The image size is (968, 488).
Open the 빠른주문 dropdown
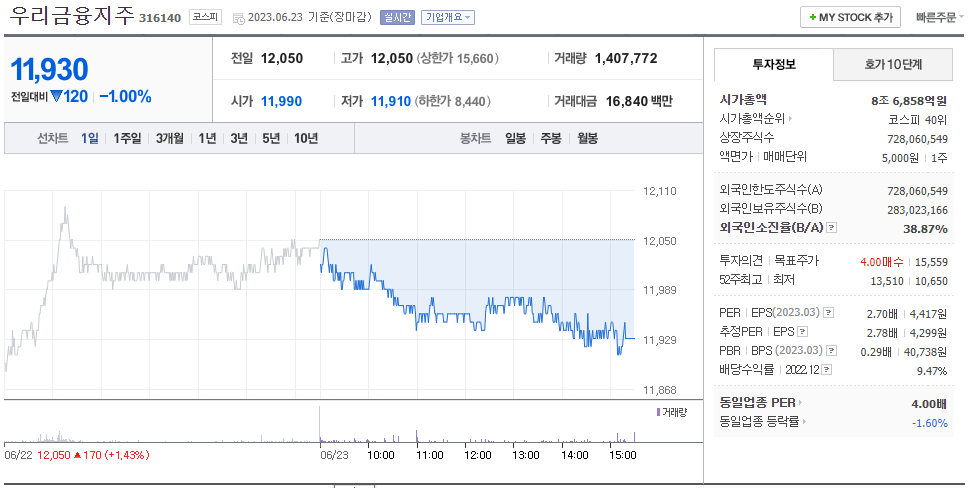[940, 17]
